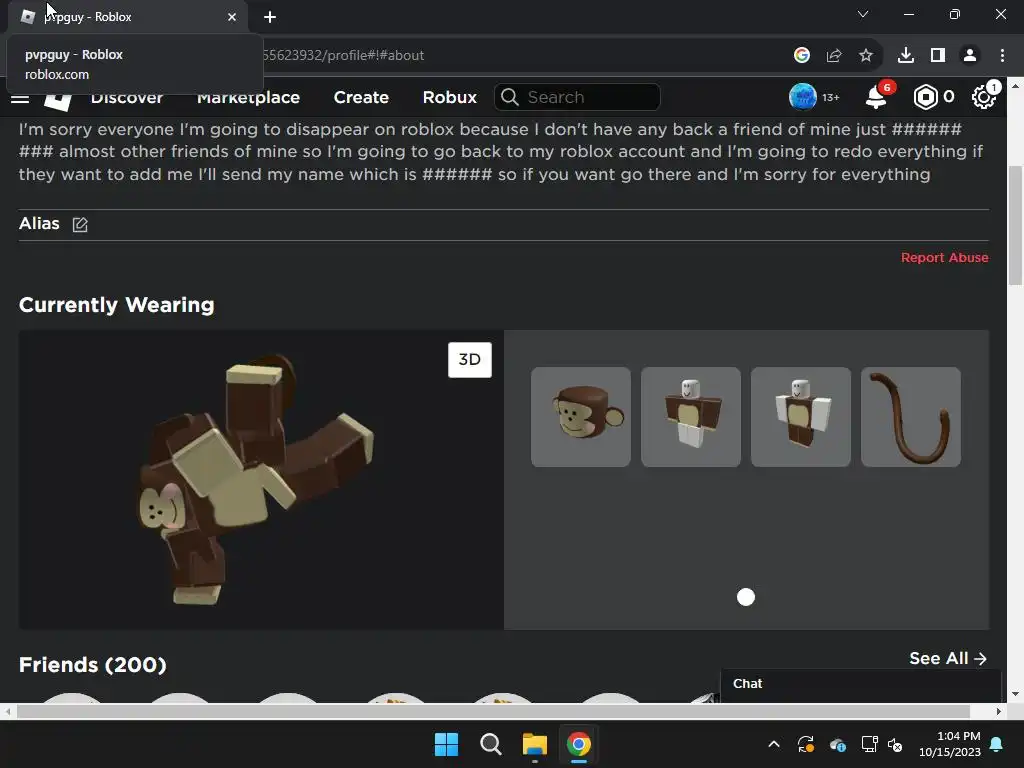The width and height of the screenshot is (1024, 768).
Task: Click the wearing items page indicator dot
Action: pyautogui.click(x=746, y=597)
